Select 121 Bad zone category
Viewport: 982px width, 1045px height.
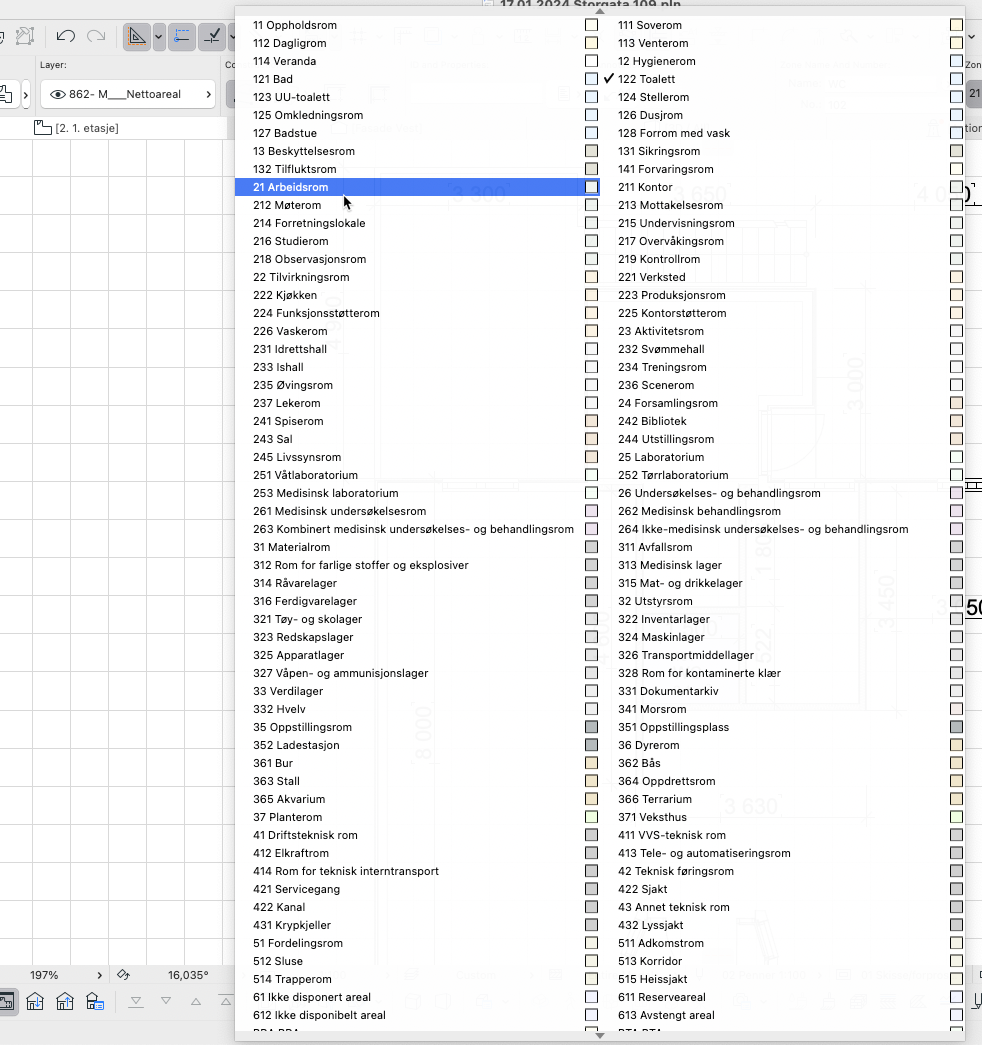[273, 79]
